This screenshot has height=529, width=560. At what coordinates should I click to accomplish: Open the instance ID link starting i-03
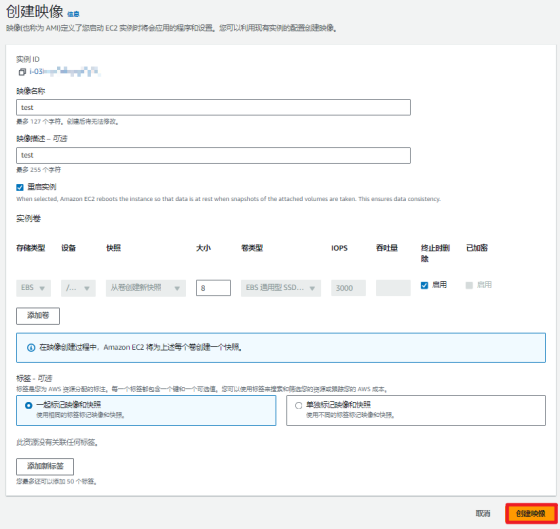pos(64,71)
